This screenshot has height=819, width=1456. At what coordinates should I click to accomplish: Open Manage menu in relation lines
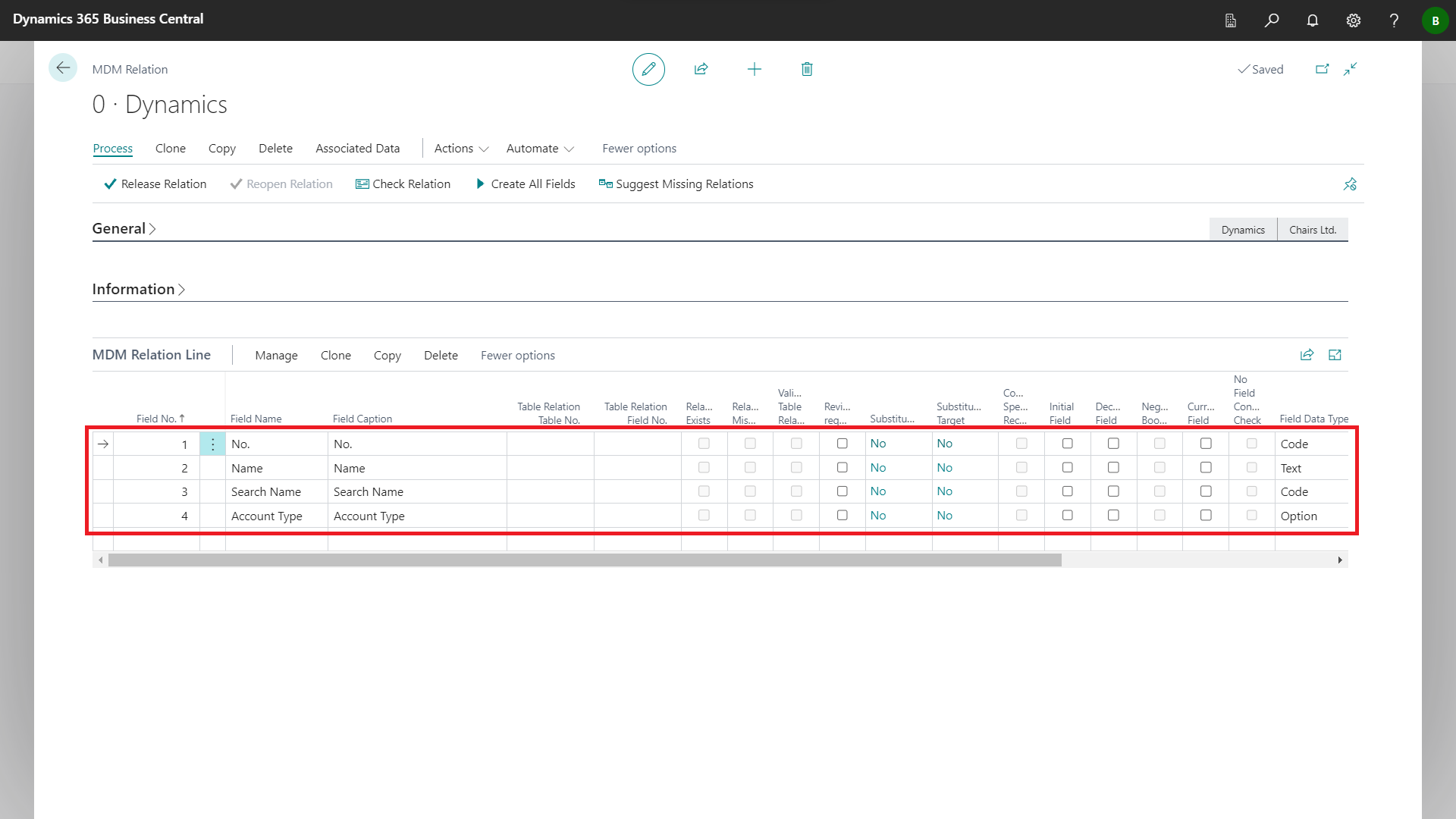[276, 356]
